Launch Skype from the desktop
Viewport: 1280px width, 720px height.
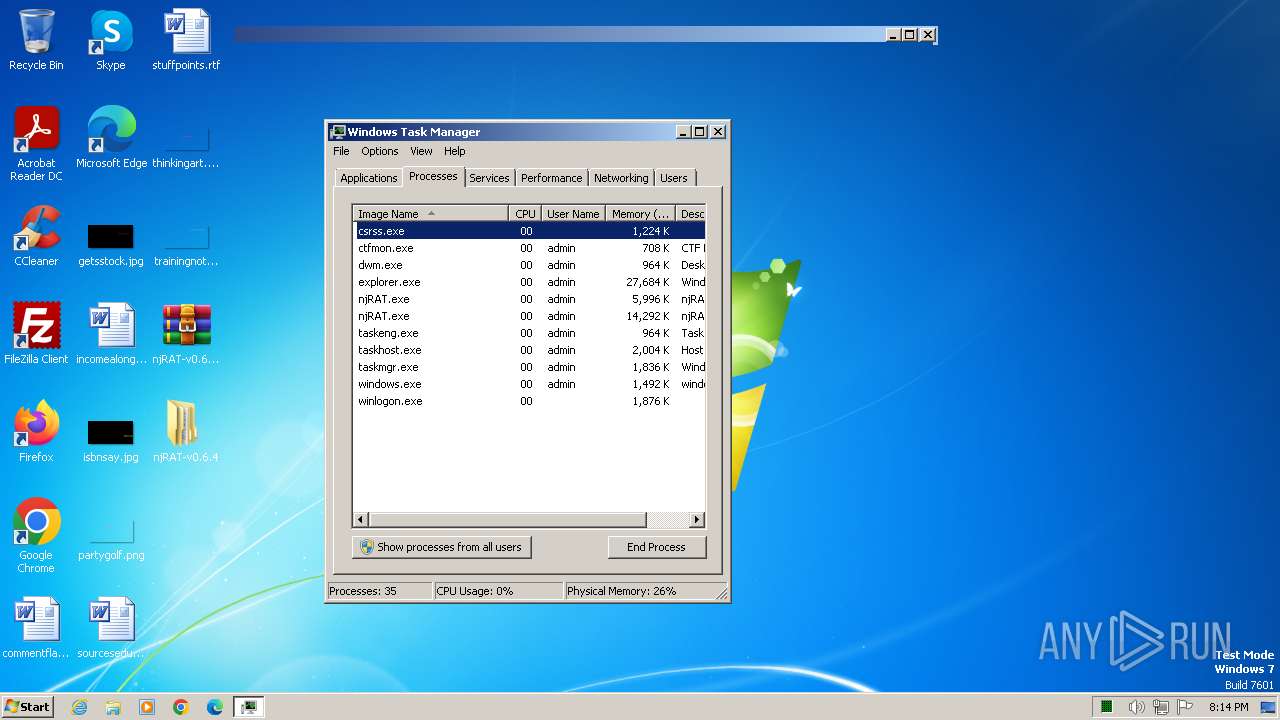110,40
